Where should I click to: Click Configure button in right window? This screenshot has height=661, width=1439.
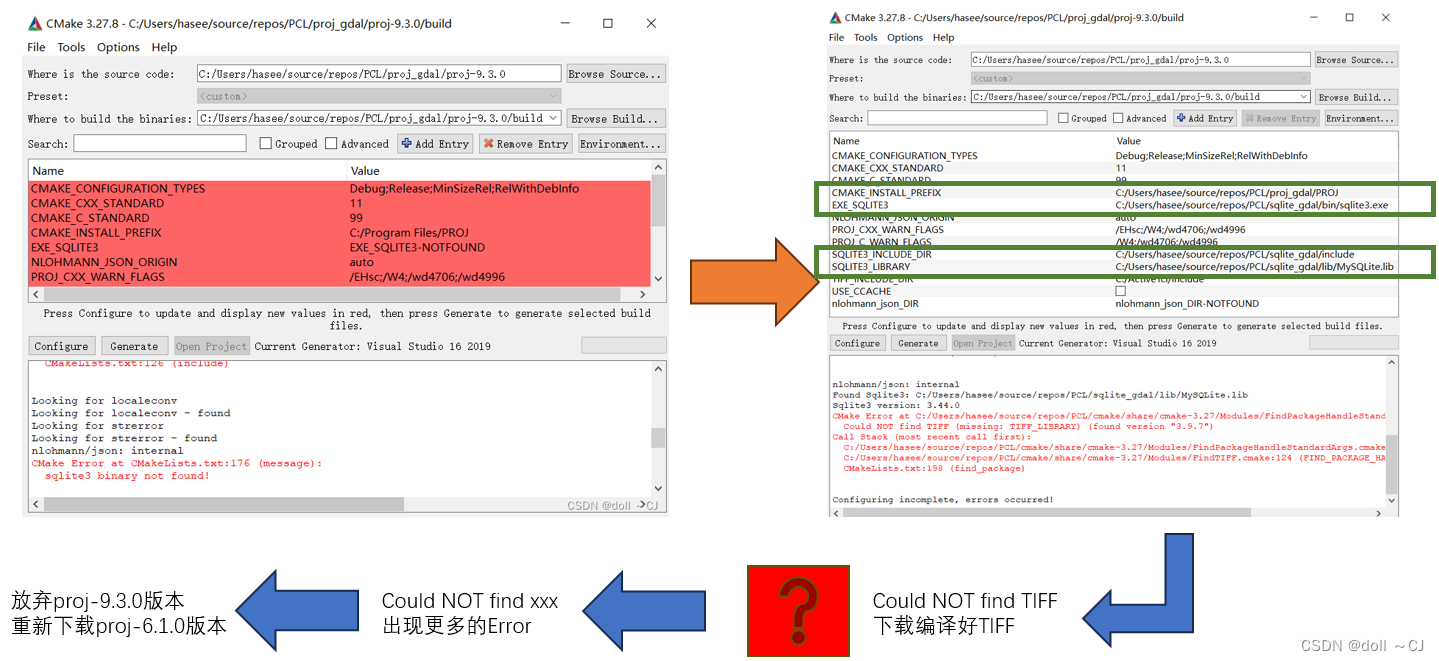(x=857, y=343)
